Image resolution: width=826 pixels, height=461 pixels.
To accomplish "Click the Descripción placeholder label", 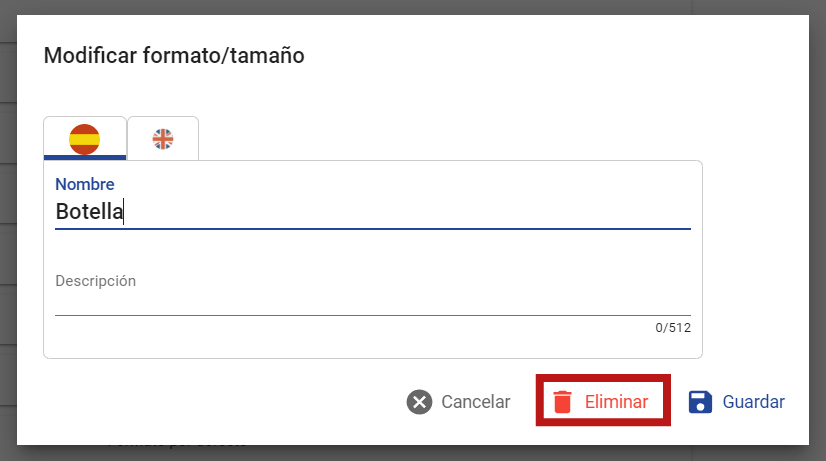I will (95, 281).
